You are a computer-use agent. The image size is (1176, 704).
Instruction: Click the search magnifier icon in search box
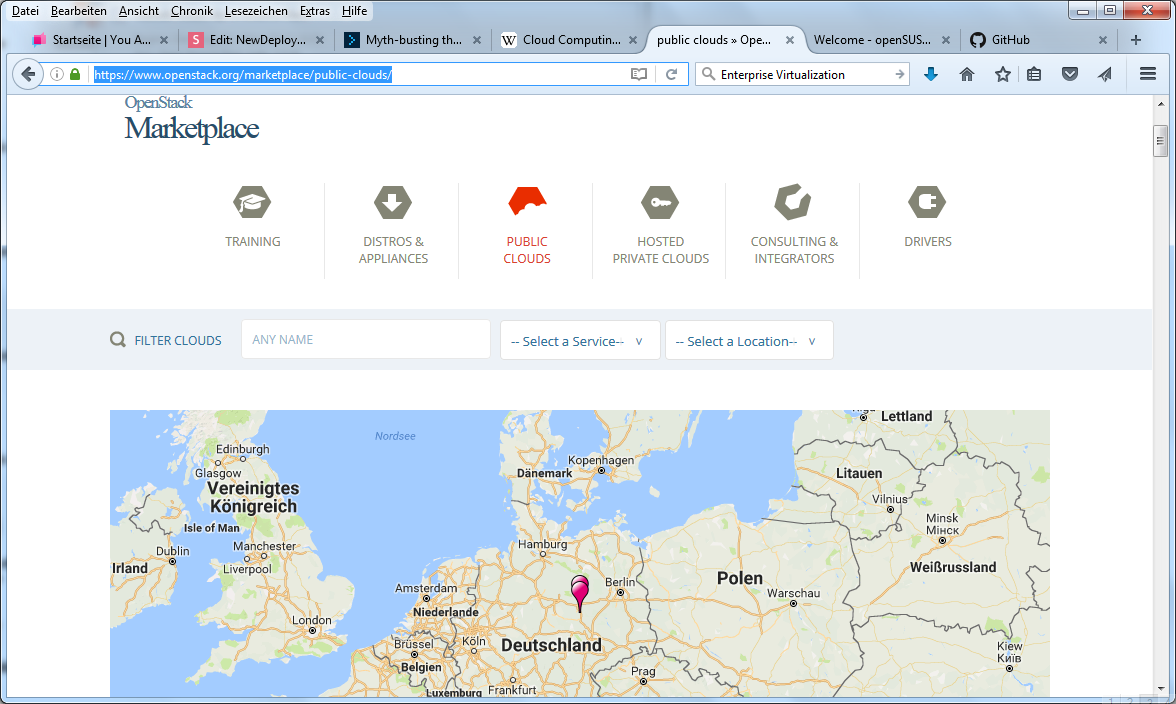pos(708,74)
